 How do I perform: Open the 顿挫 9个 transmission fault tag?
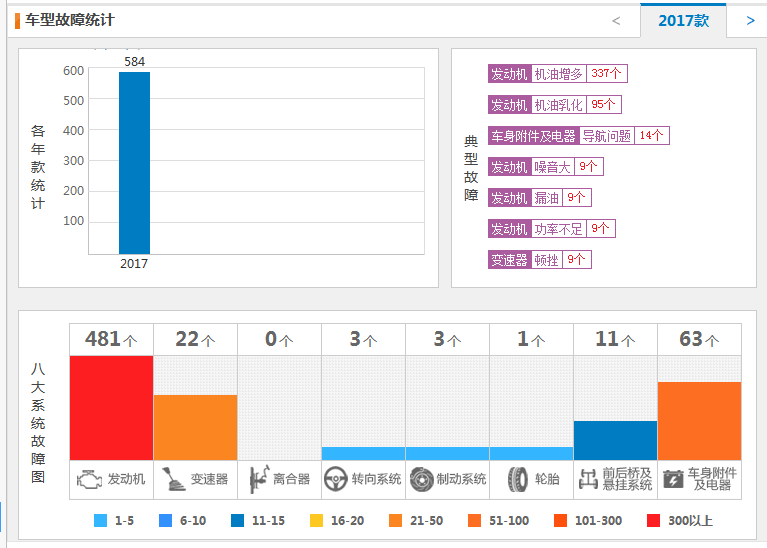(540, 259)
